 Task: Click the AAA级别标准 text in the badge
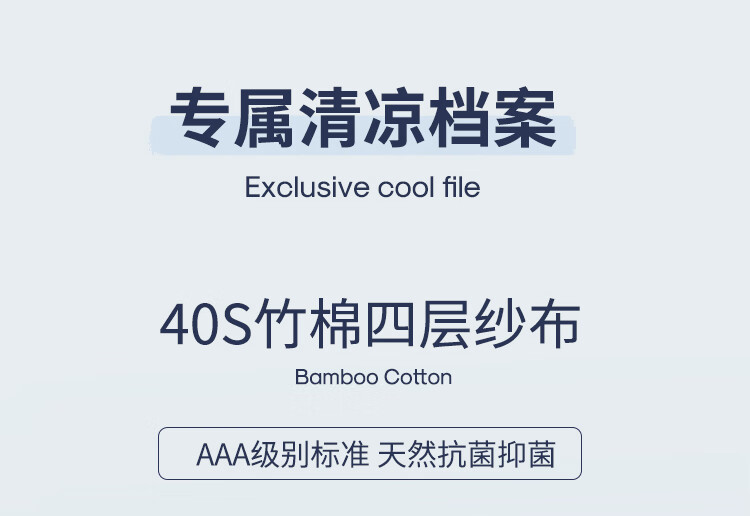tap(283, 454)
